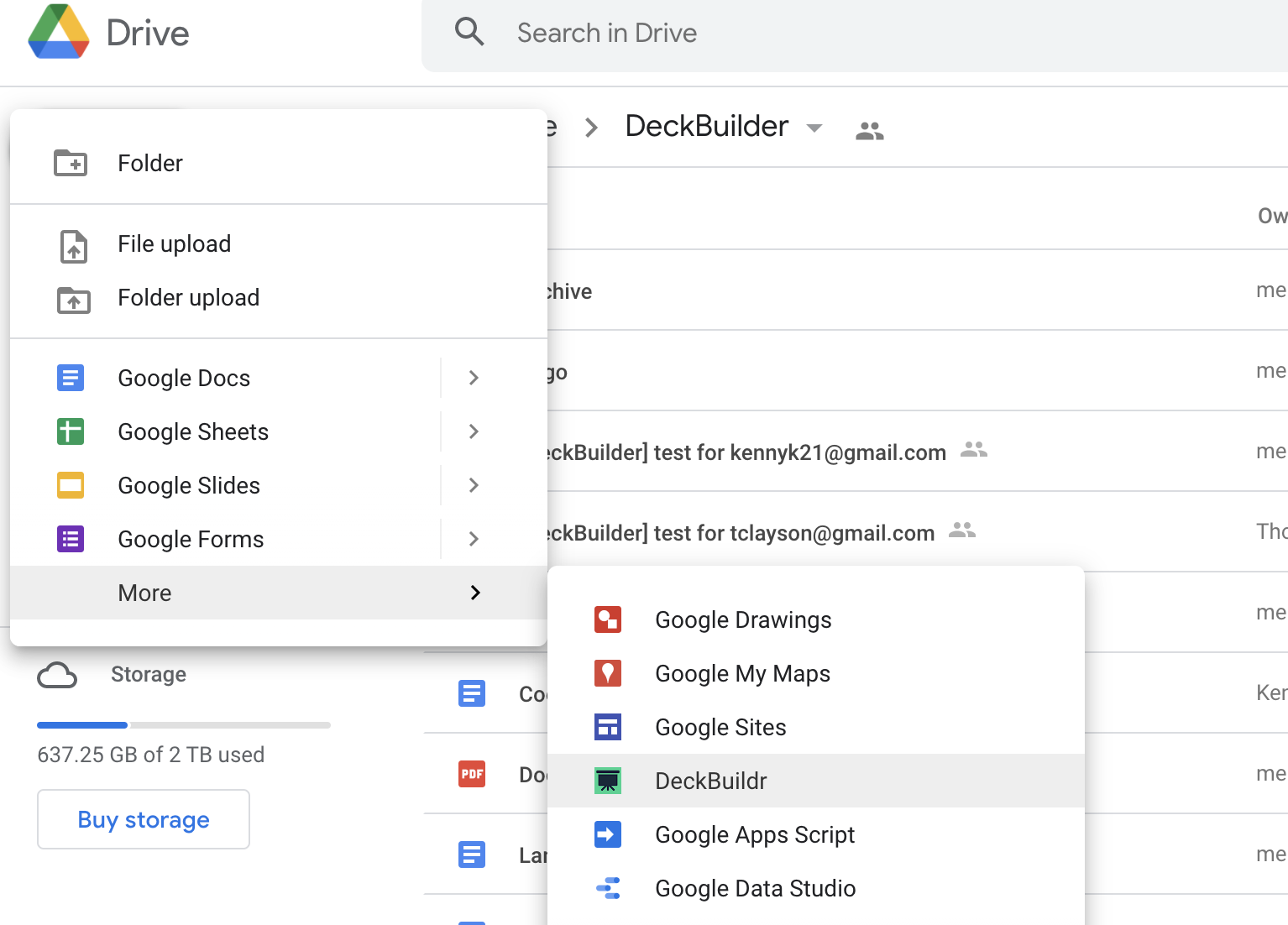Click the shared icon on the kennyk21 test row
This screenshot has height=925, width=1288.
click(974, 450)
